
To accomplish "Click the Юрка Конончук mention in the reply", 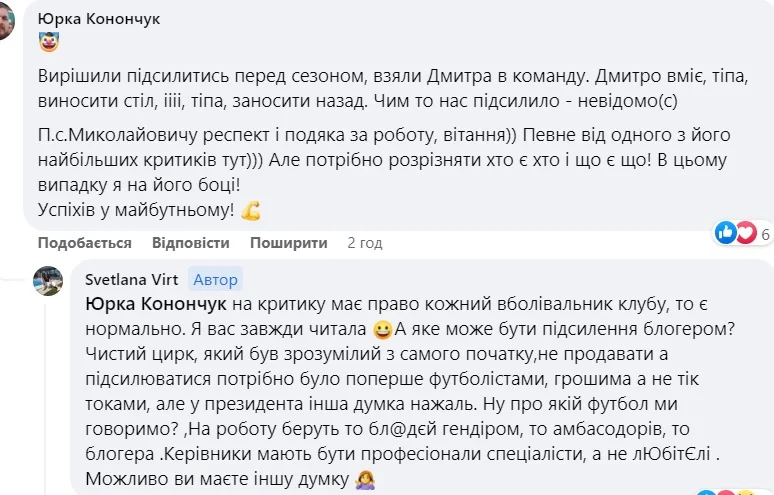I will pyautogui.click(x=158, y=302).
